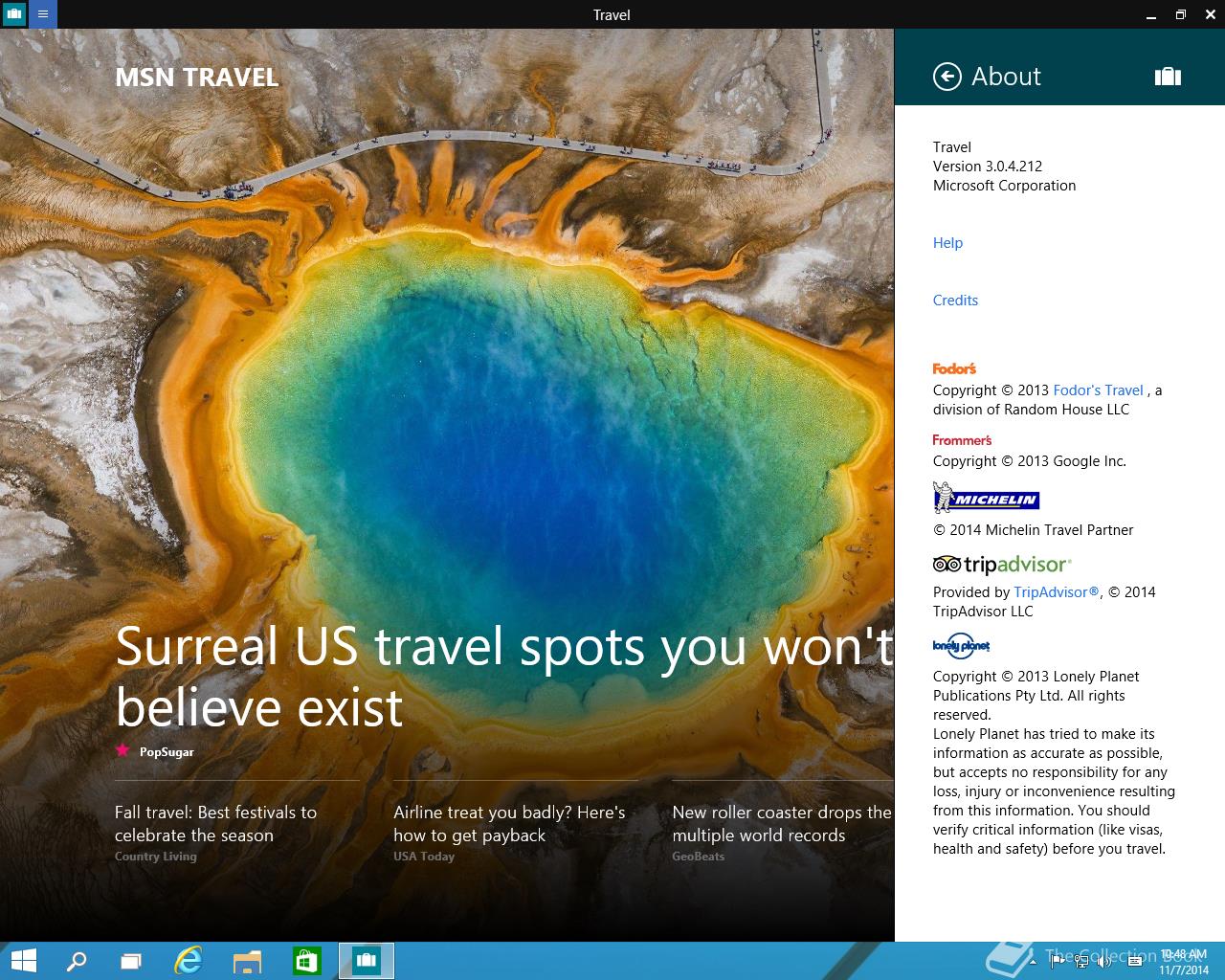Follow the TripAdvisor® link
This screenshot has height=980, width=1225.
click(1057, 592)
